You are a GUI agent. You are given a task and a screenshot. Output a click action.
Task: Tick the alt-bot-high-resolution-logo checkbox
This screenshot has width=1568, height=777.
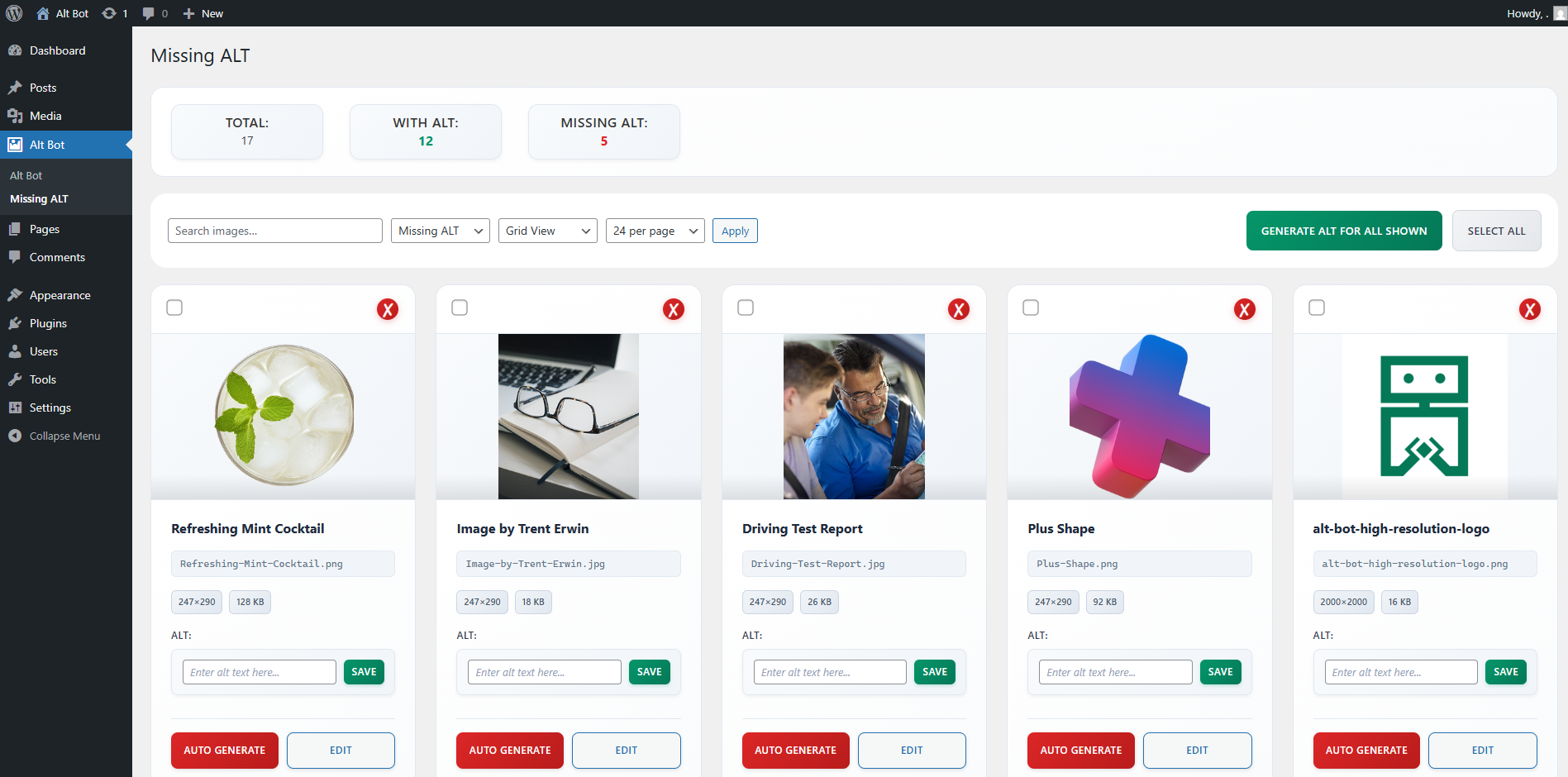tap(1316, 307)
